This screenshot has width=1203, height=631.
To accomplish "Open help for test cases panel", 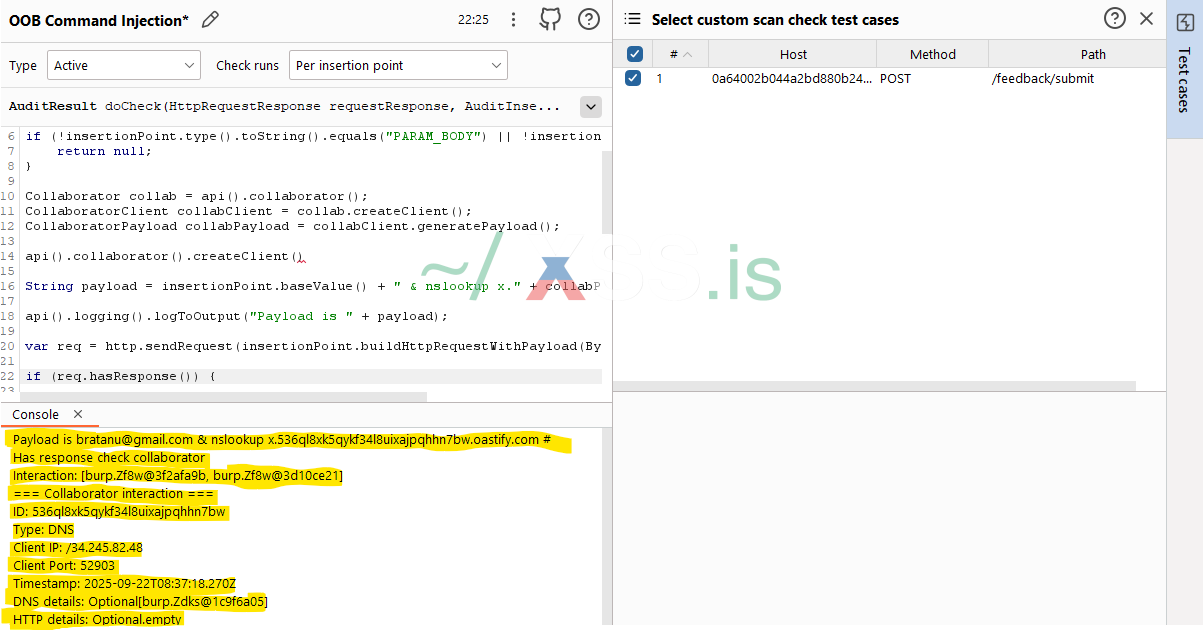I will pyautogui.click(x=1115, y=18).
